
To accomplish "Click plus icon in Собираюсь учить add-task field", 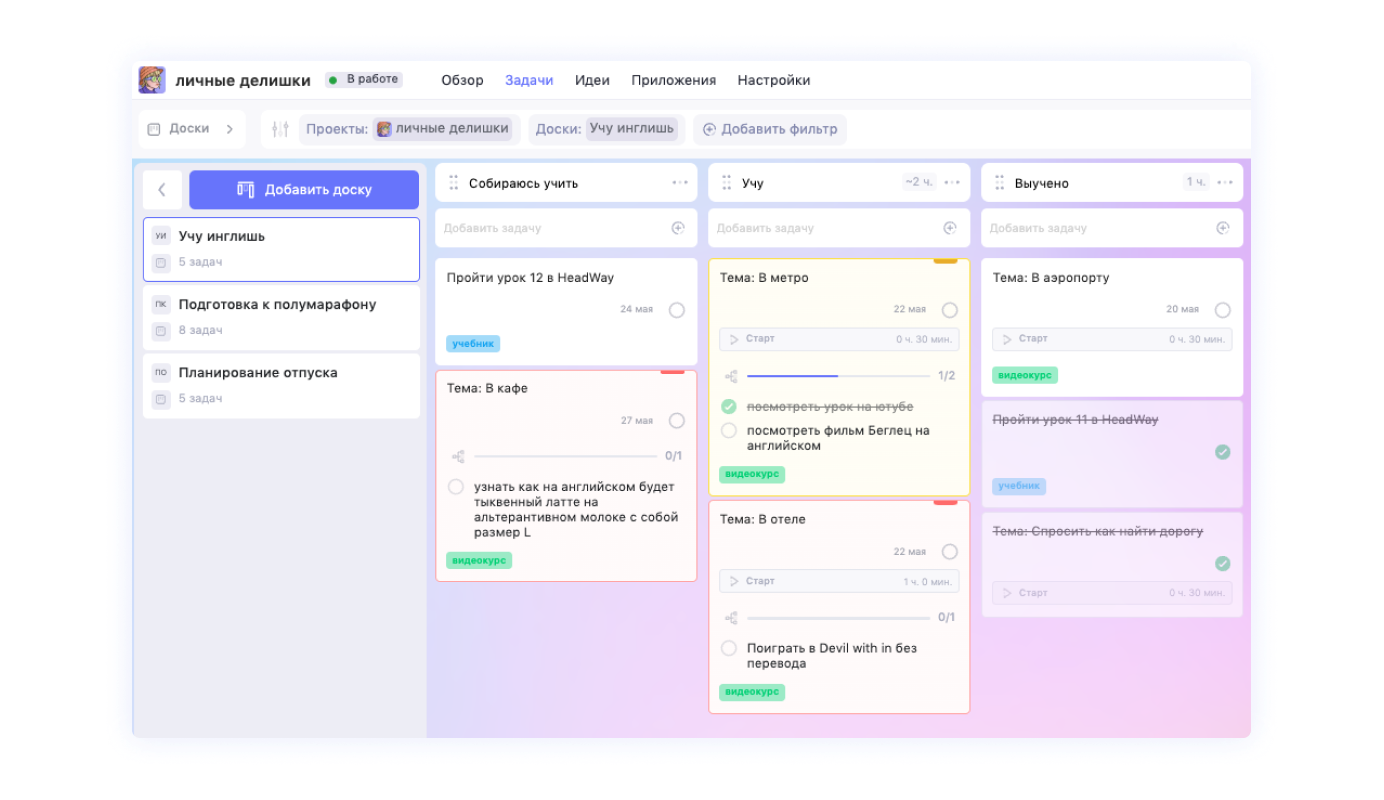I will [x=678, y=228].
